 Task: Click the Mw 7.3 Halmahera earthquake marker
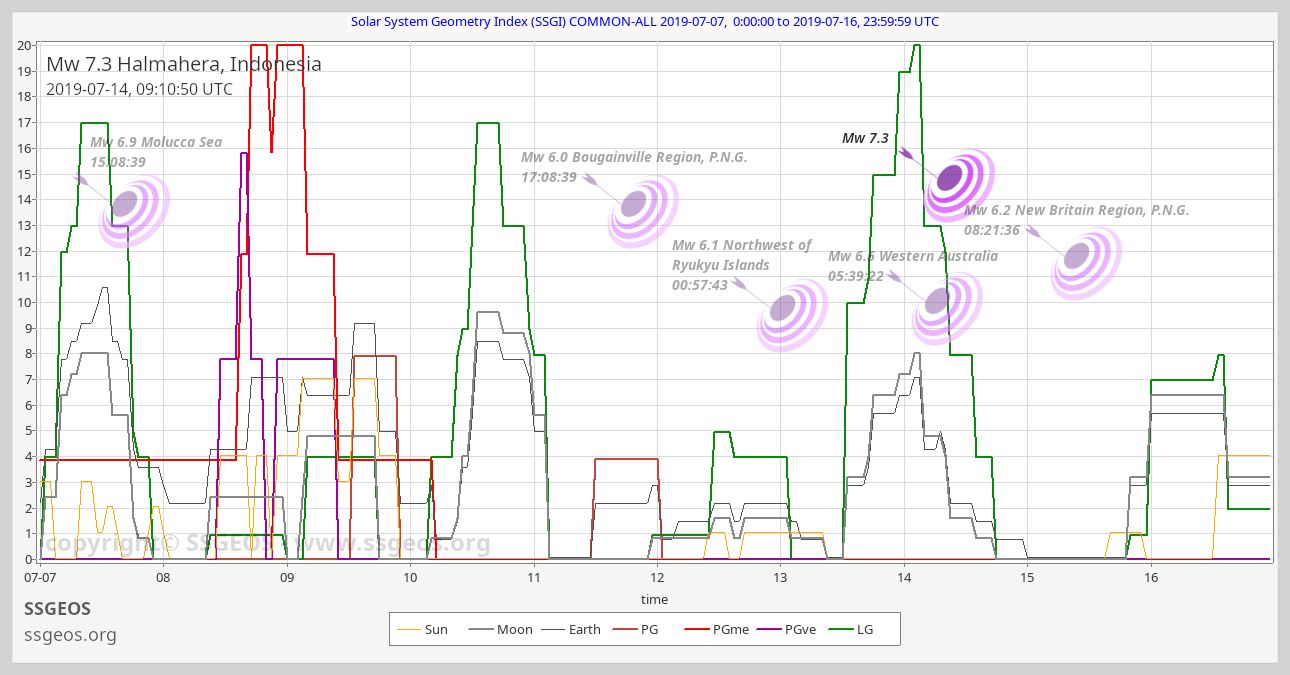click(x=957, y=184)
